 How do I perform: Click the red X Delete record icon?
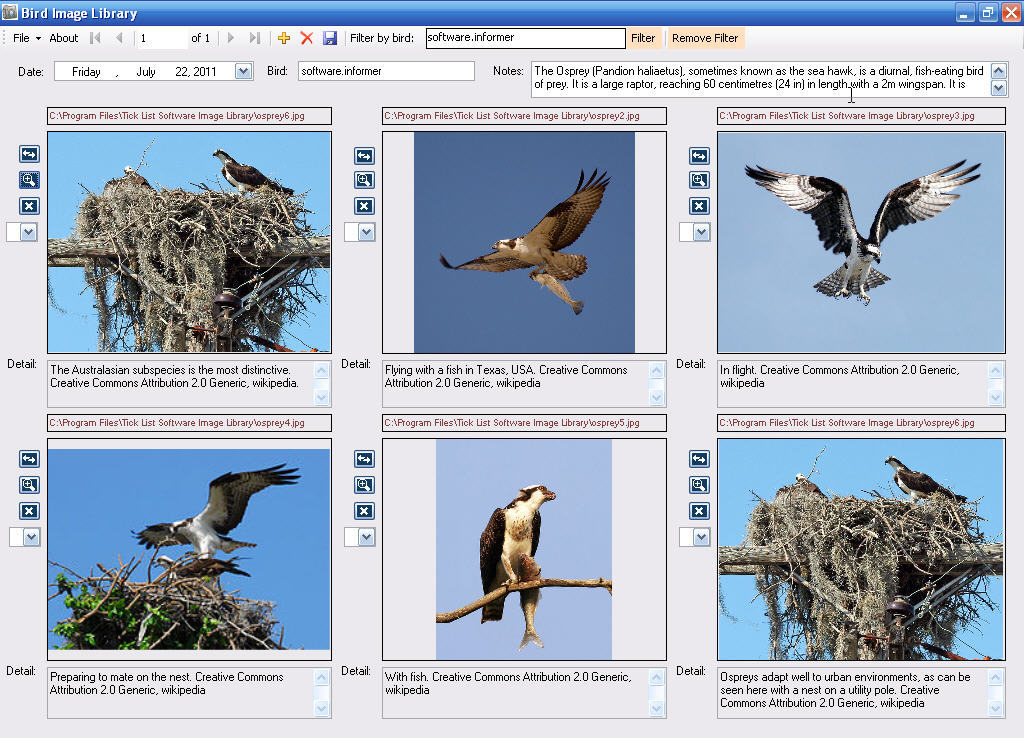pyautogui.click(x=306, y=38)
